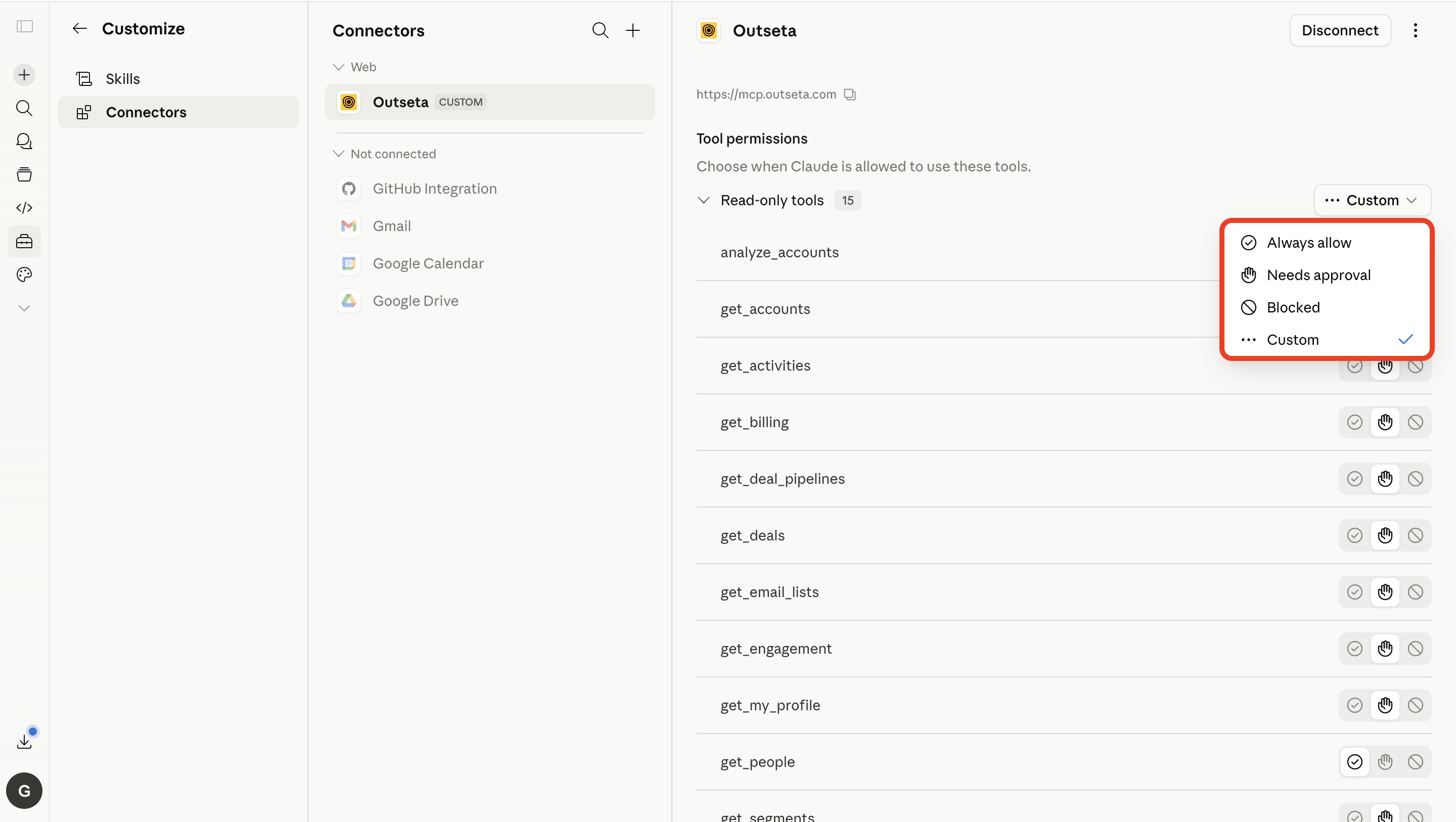
Task: Choose Custom from the permissions menu
Action: 1326,340
